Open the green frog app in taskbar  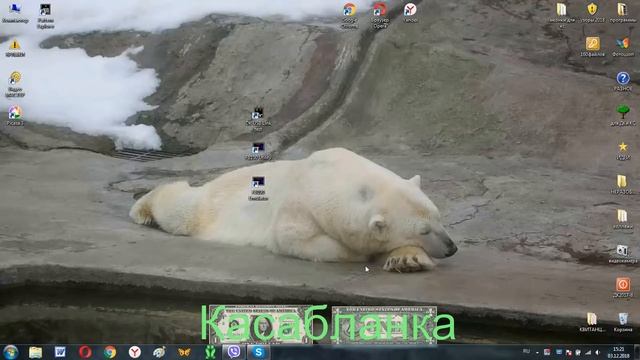[210, 352]
